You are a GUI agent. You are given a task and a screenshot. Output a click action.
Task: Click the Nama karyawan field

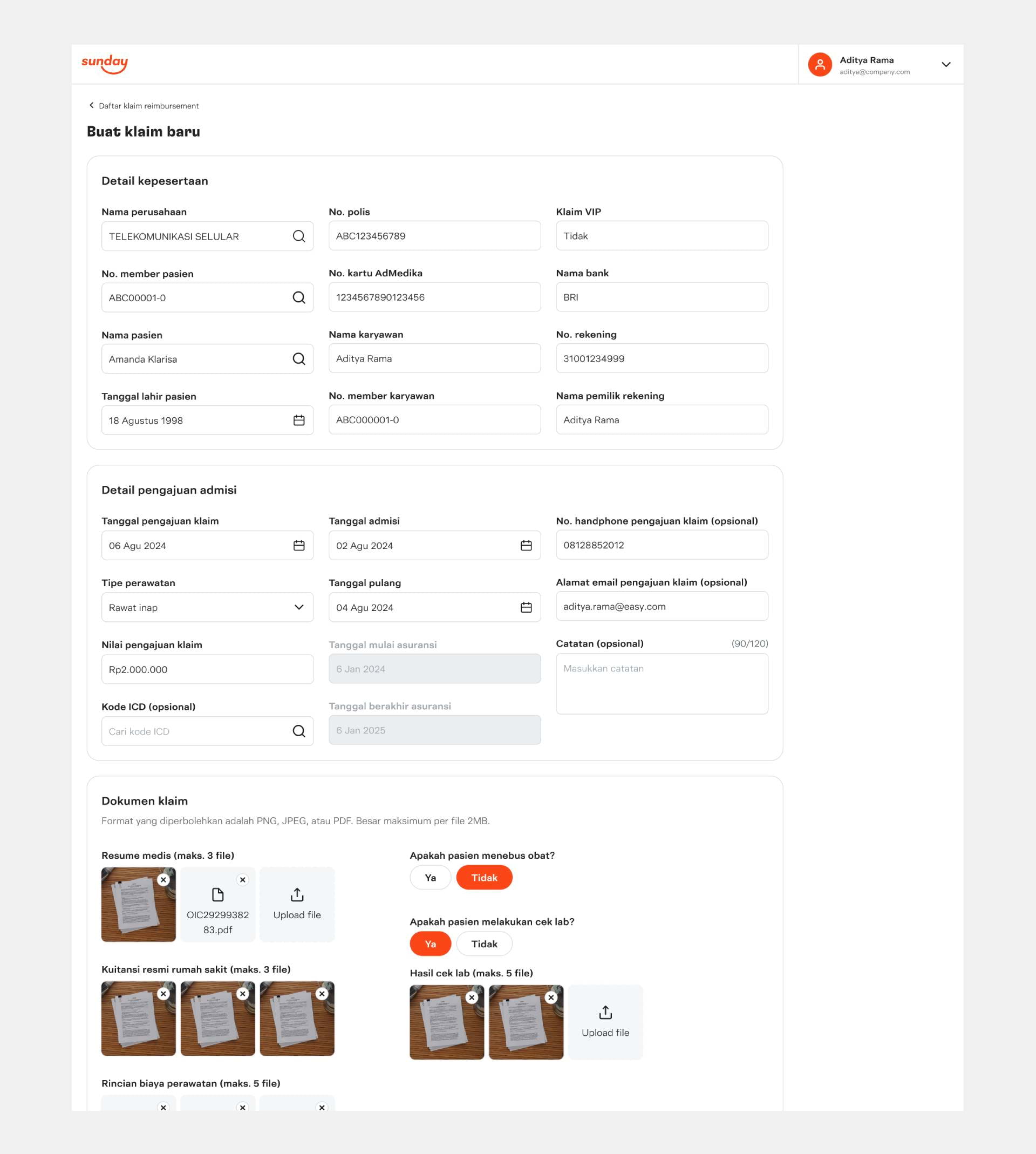[x=434, y=358]
